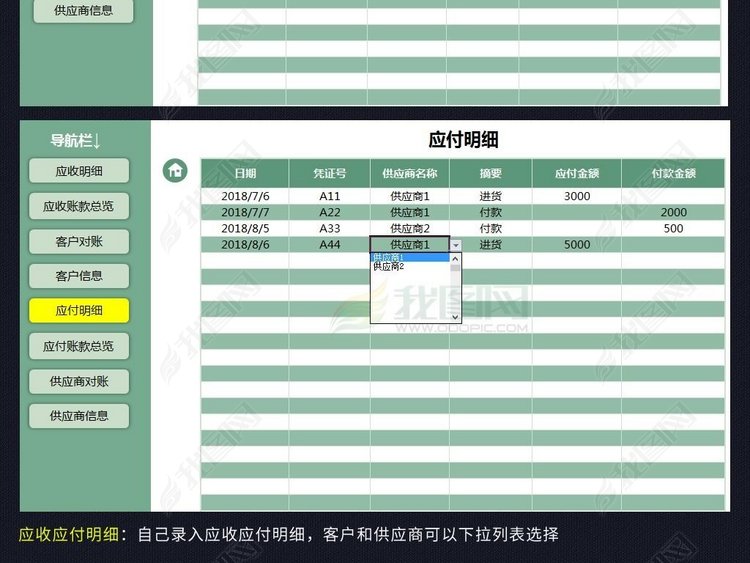Choose 供应商1 in the dropdown list
The width and height of the screenshot is (750, 563).
tap(410, 257)
